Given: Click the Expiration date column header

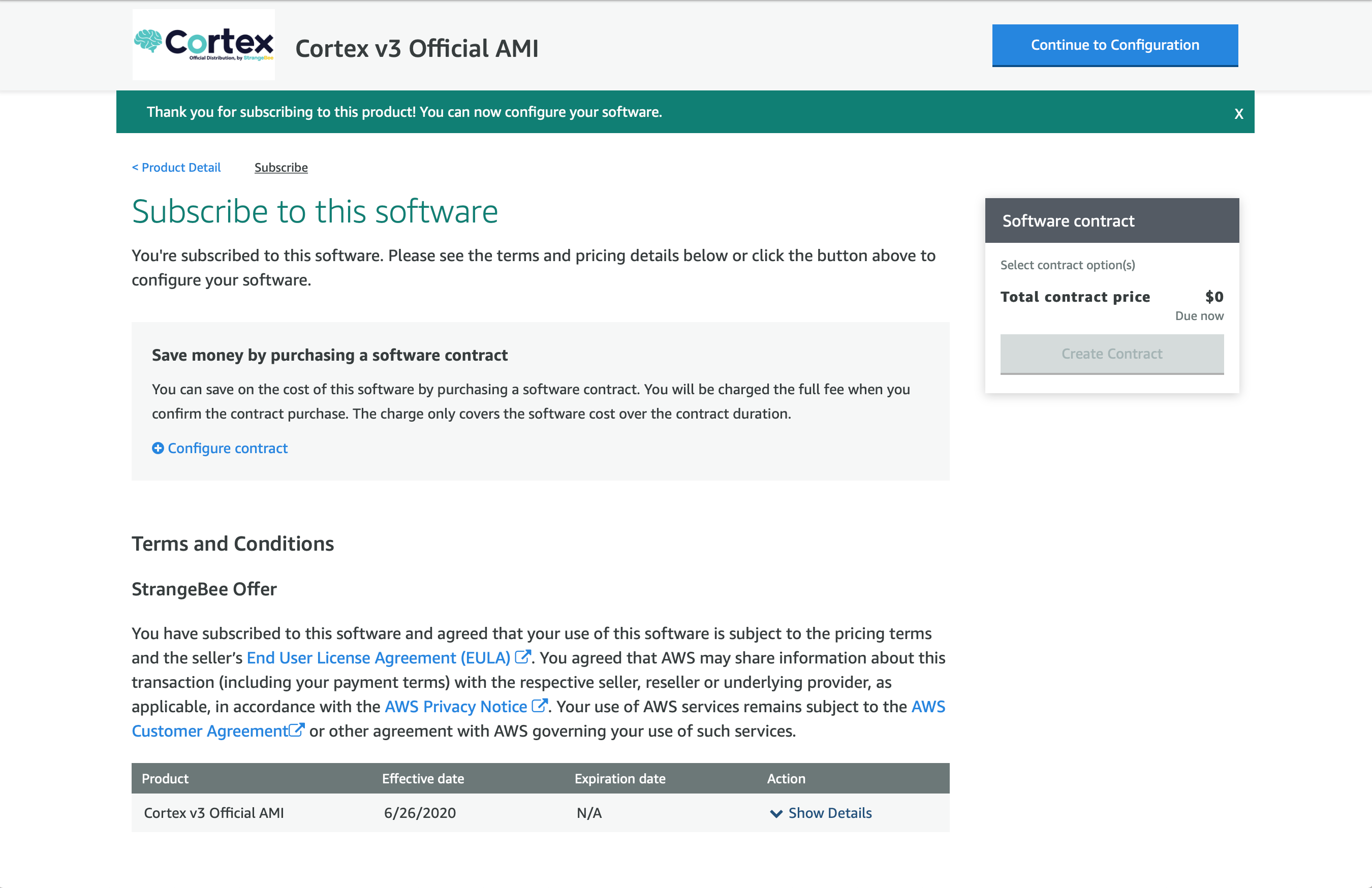Looking at the screenshot, I should [620, 778].
